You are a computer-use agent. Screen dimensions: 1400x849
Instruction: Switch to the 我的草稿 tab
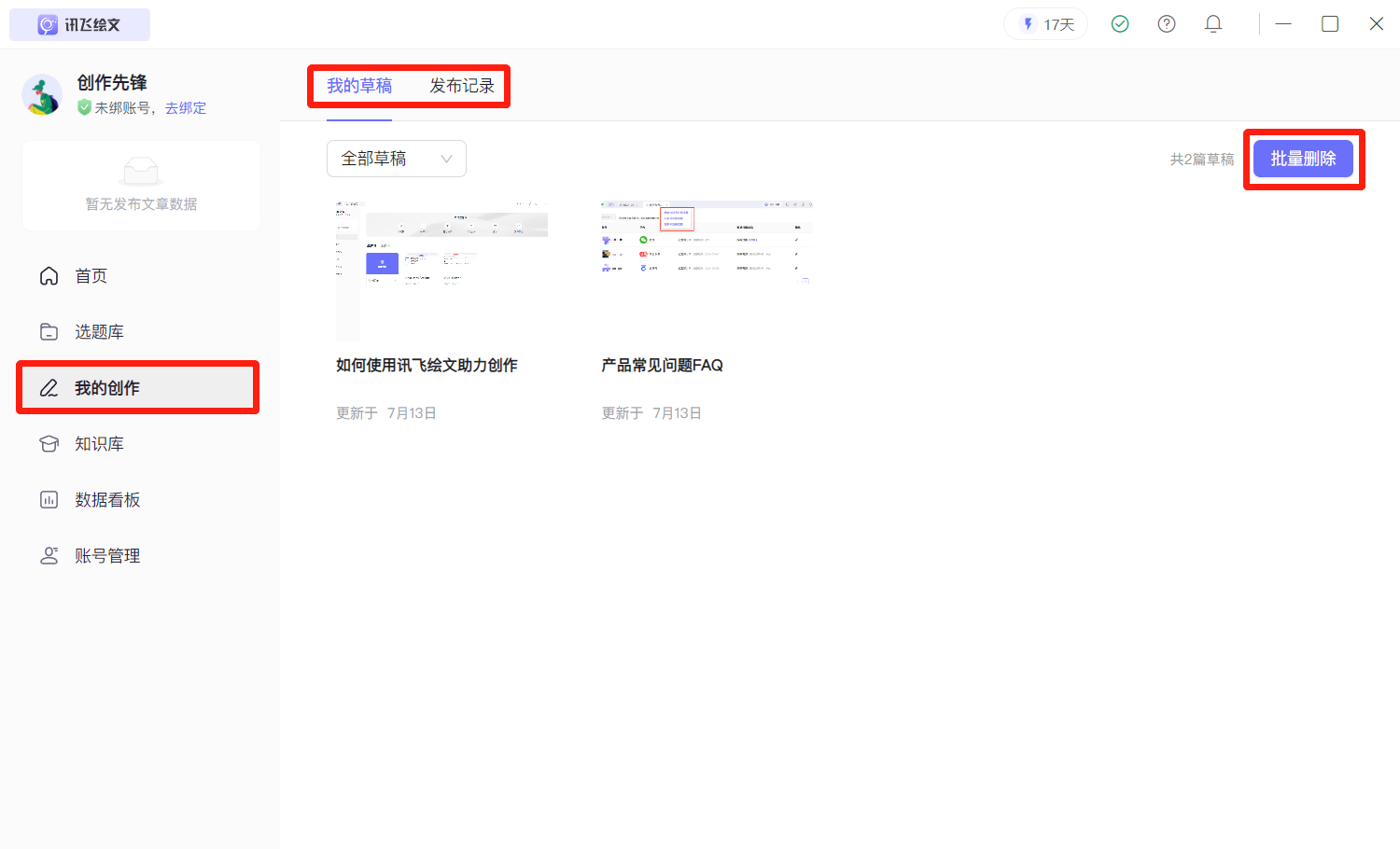359,86
